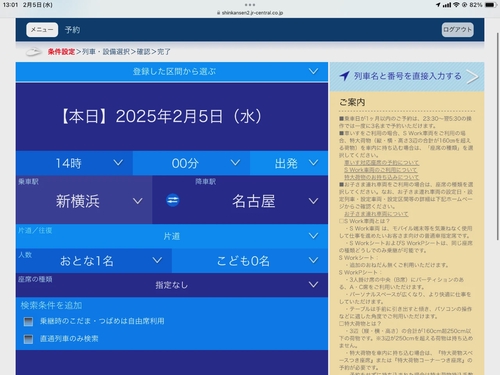
Task: Click 完了 breadcrumb step
Action: click(x=164, y=52)
